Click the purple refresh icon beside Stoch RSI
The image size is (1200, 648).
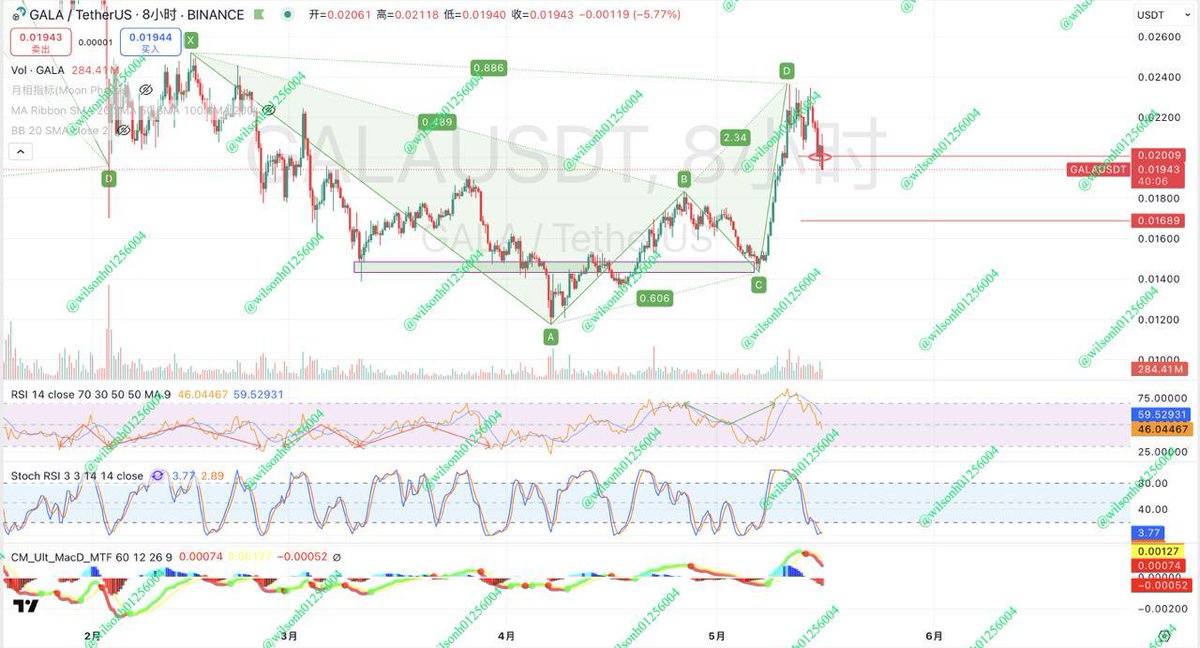point(158,476)
